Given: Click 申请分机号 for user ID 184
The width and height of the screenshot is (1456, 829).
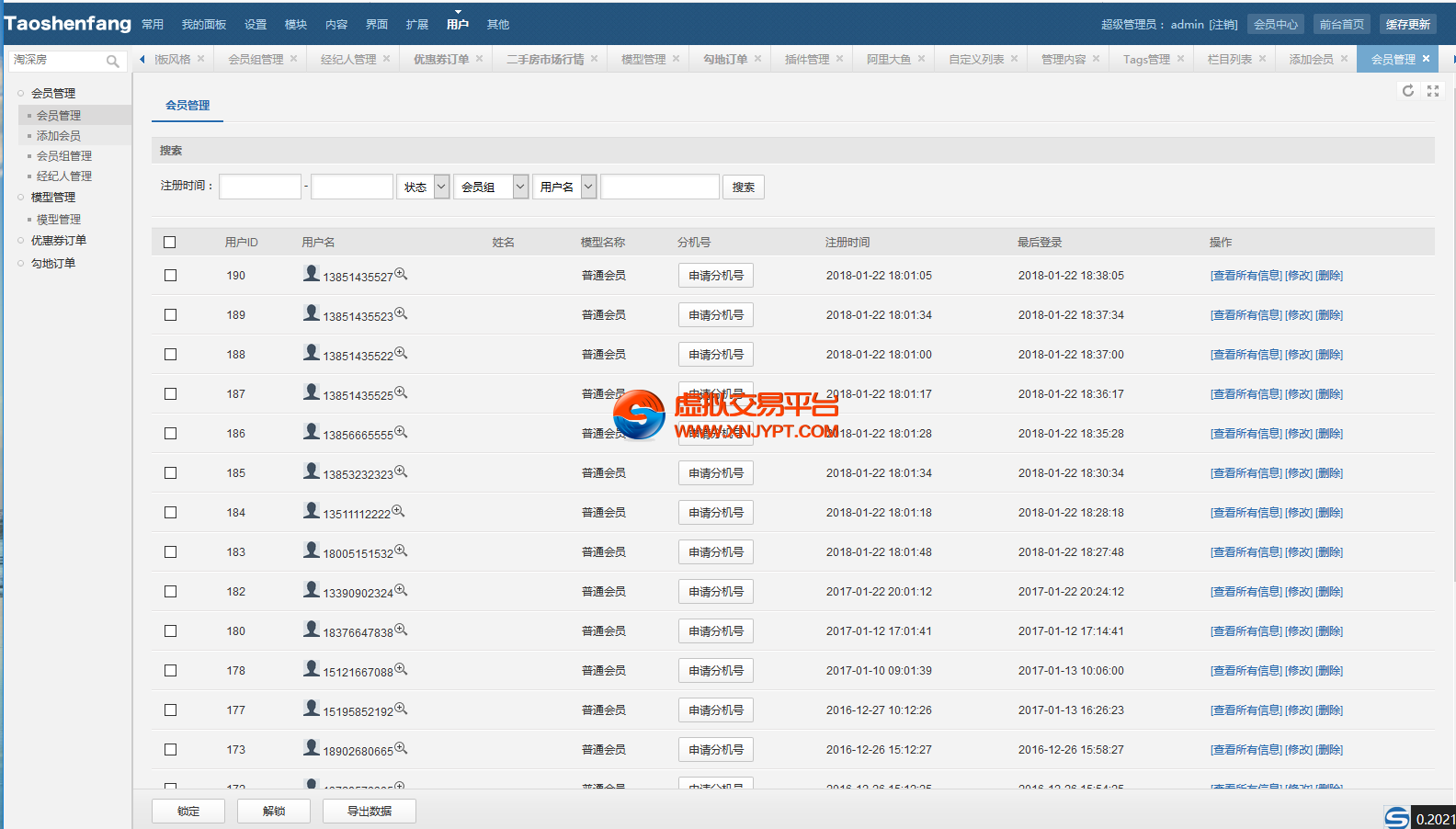Looking at the screenshot, I should 716,513.
